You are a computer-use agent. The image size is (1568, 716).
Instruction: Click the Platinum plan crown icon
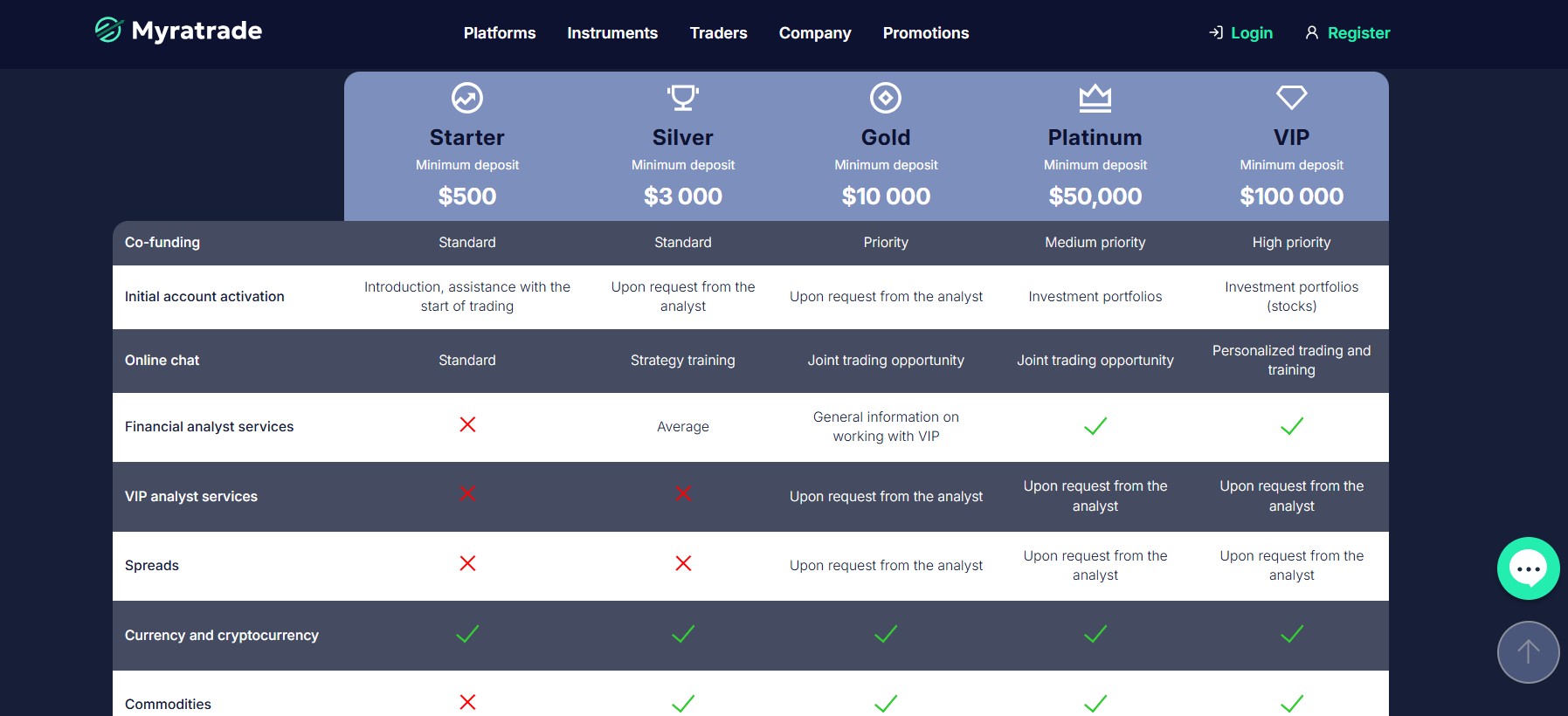point(1095,98)
